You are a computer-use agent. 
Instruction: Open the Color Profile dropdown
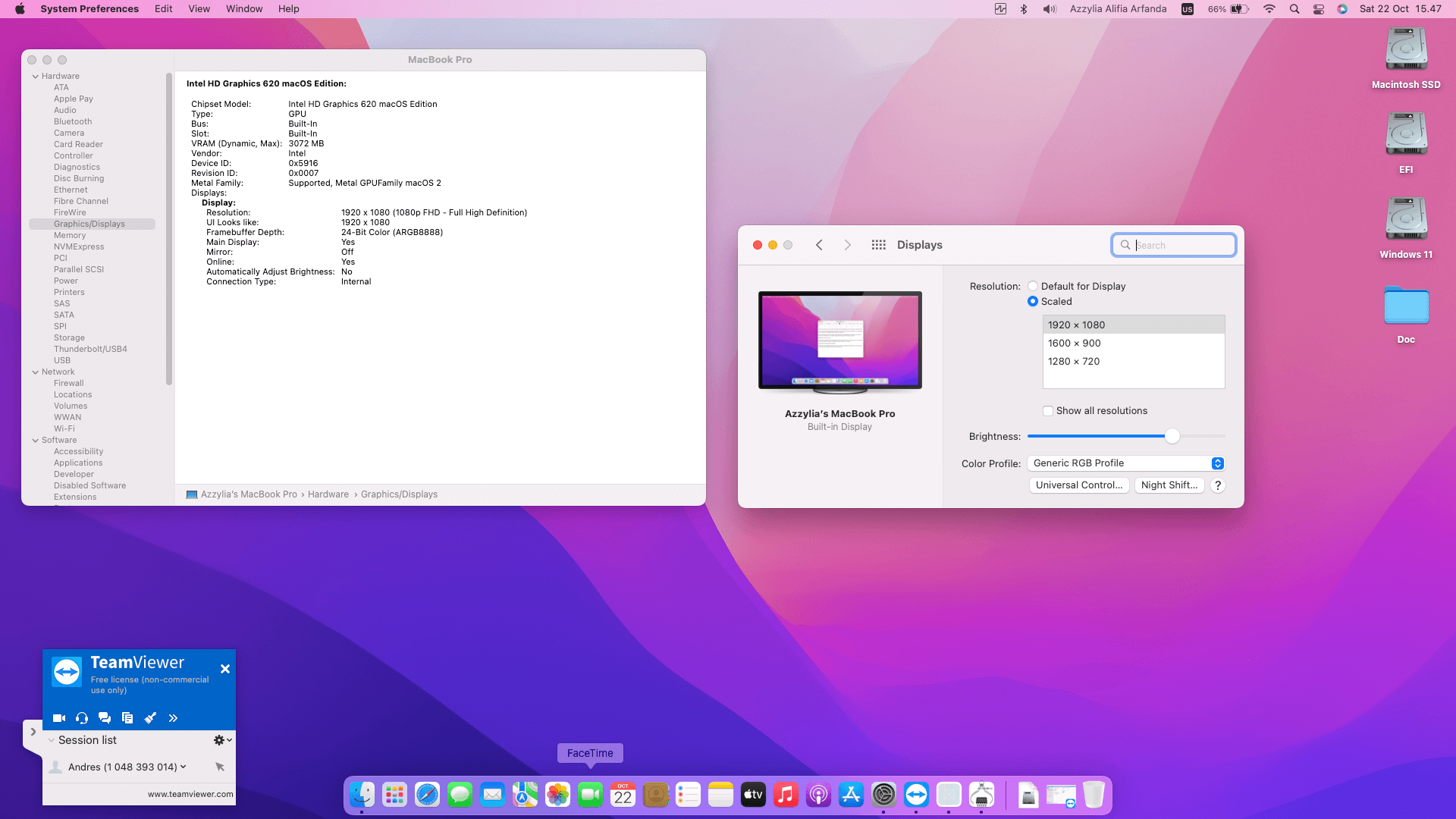pos(1126,463)
